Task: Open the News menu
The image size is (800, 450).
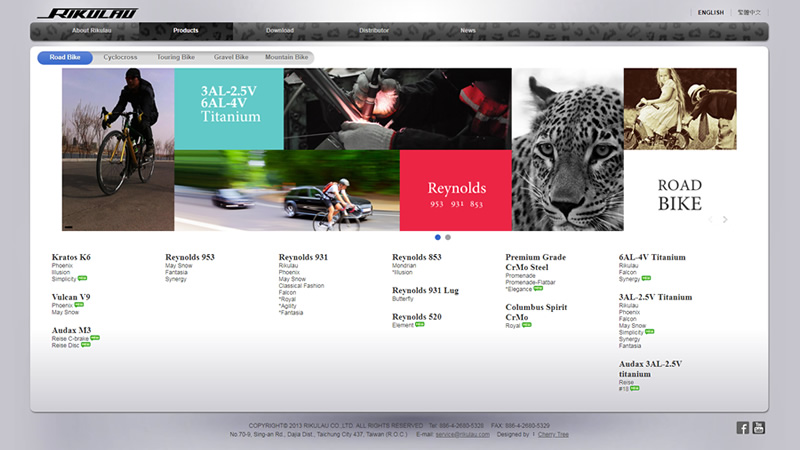Action: coord(468,31)
